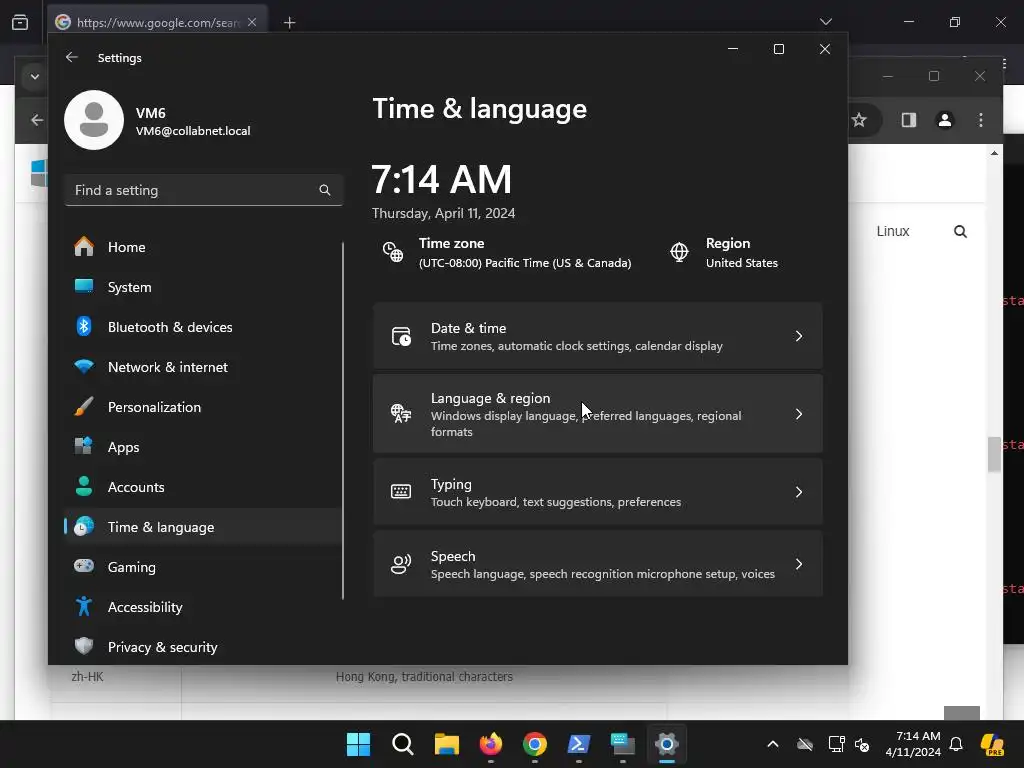Open Language & region settings
Screen dimensions: 1024x768
[598, 414]
